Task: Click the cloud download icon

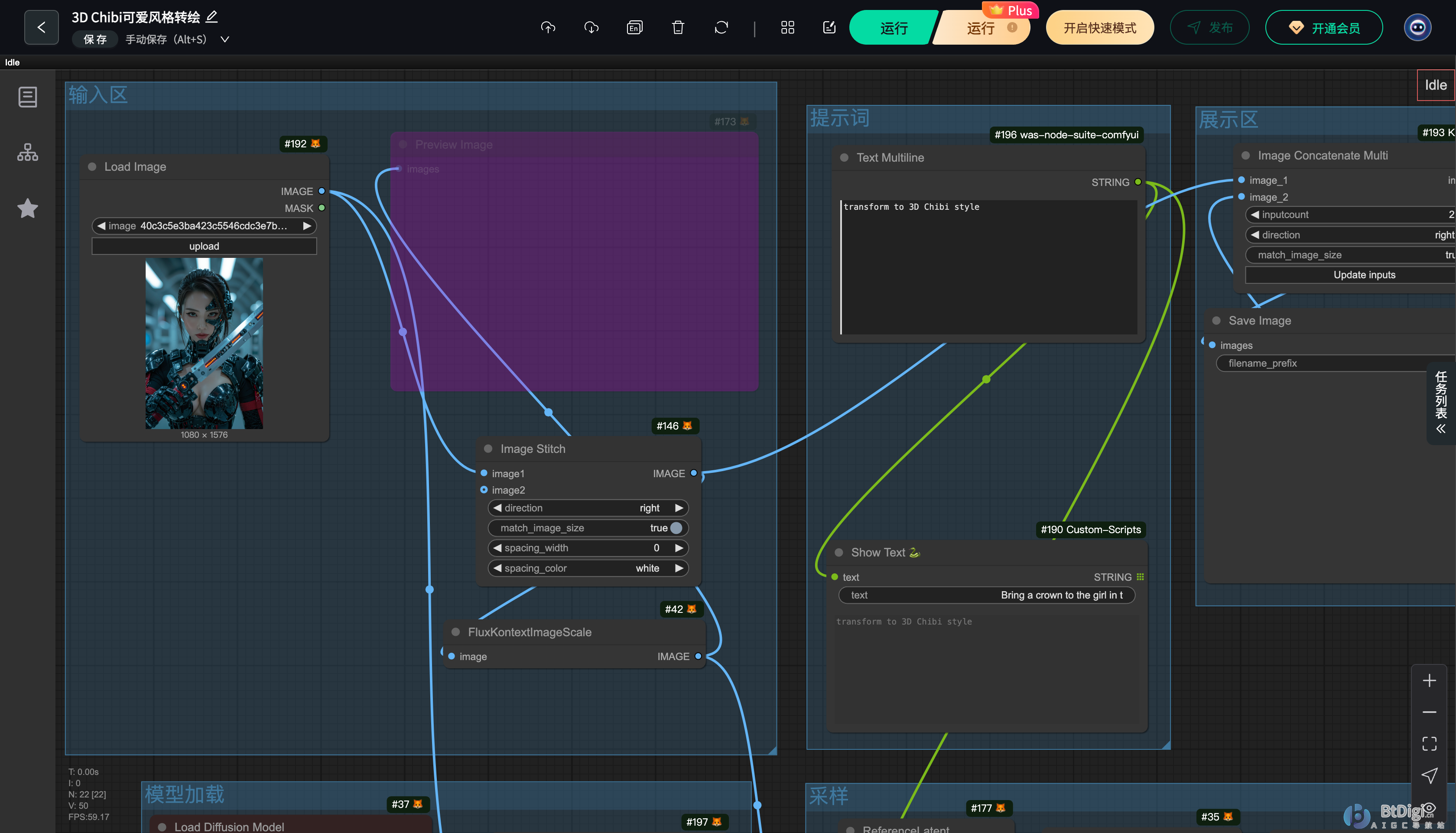Action: pyautogui.click(x=591, y=27)
